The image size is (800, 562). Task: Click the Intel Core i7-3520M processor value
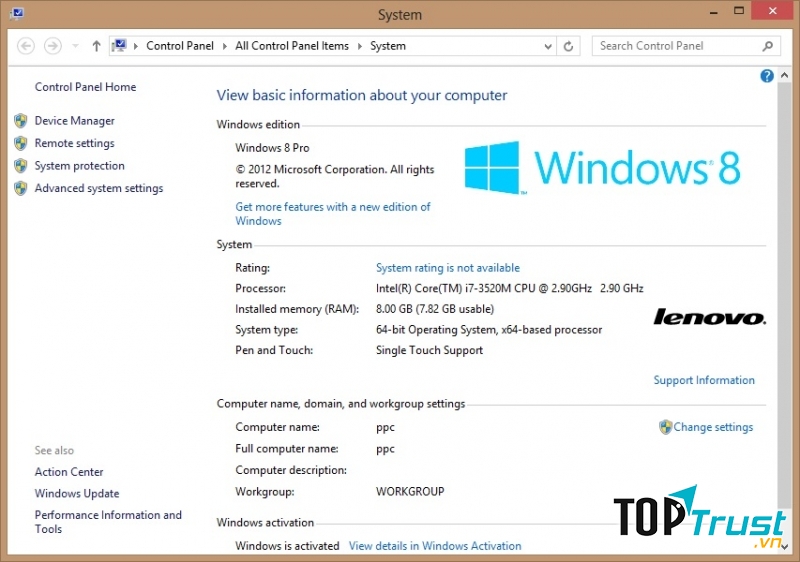(x=510, y=288)
